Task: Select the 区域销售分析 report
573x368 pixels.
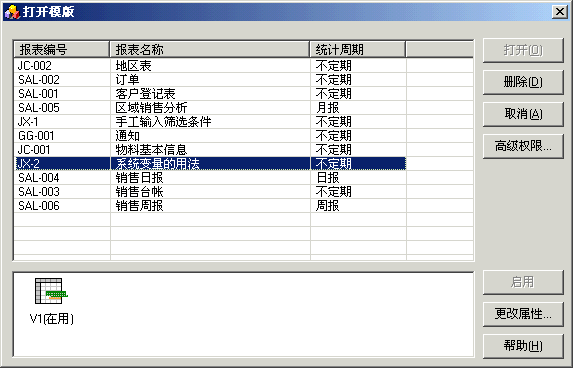Action: (x=151, y=108)
